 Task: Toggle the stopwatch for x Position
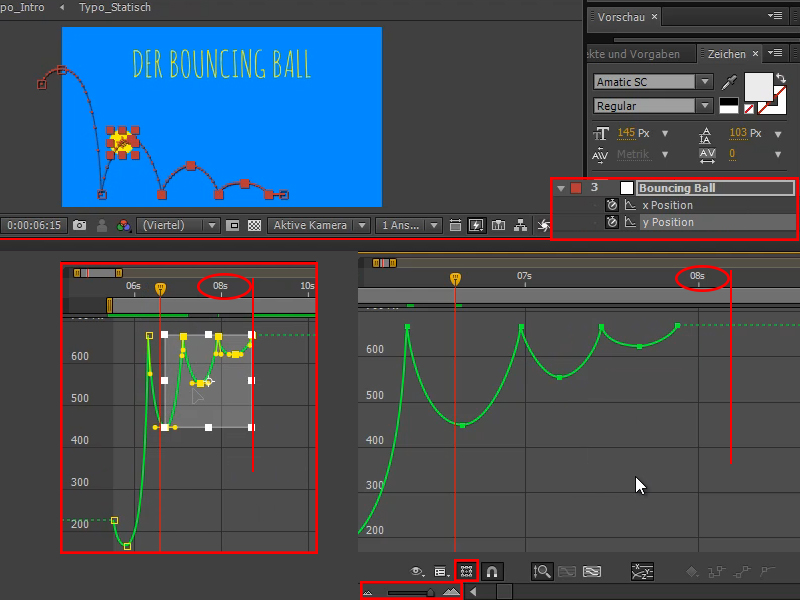coord(612,205)
